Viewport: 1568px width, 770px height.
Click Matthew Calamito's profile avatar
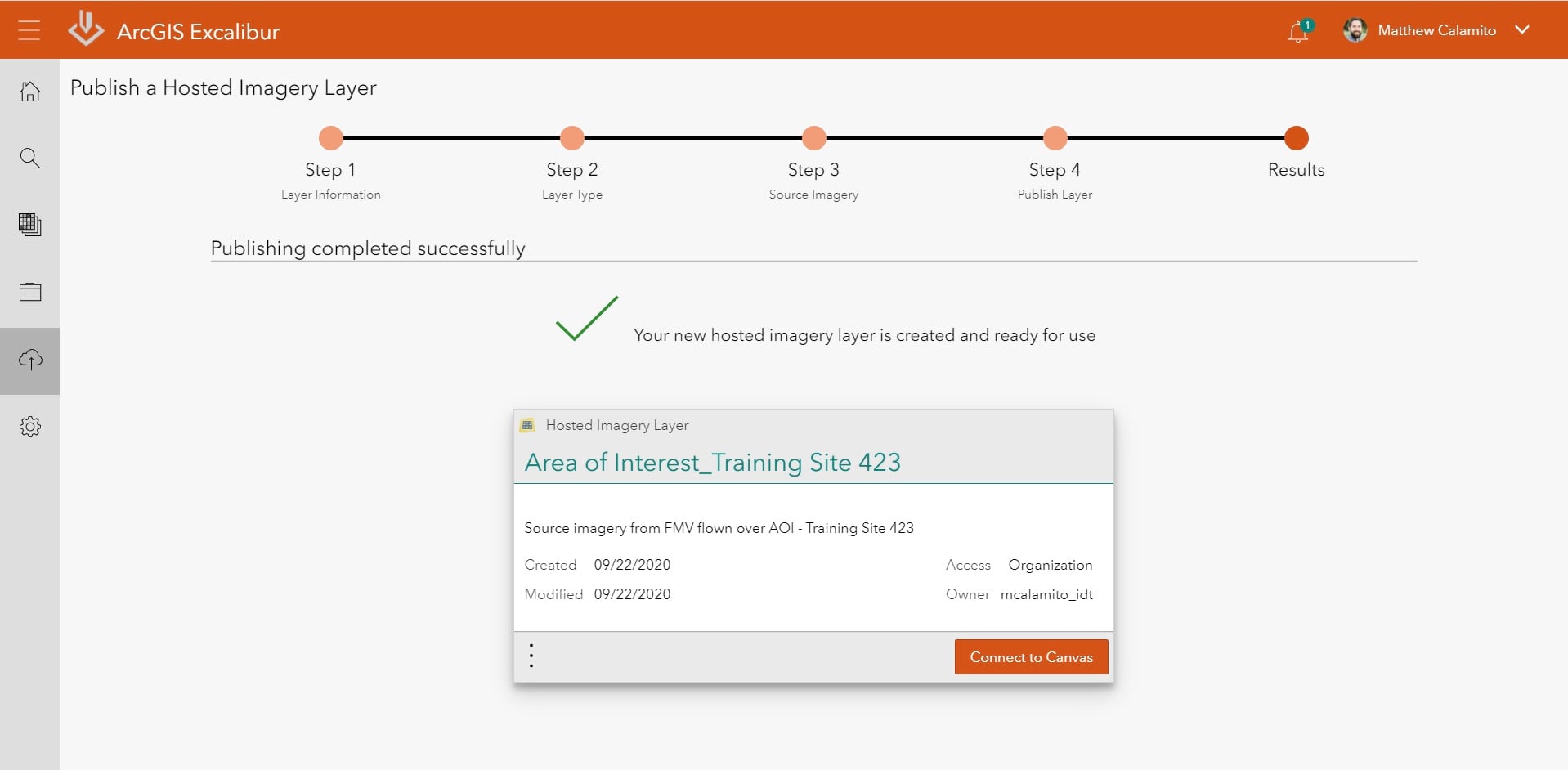[1355, 30]
